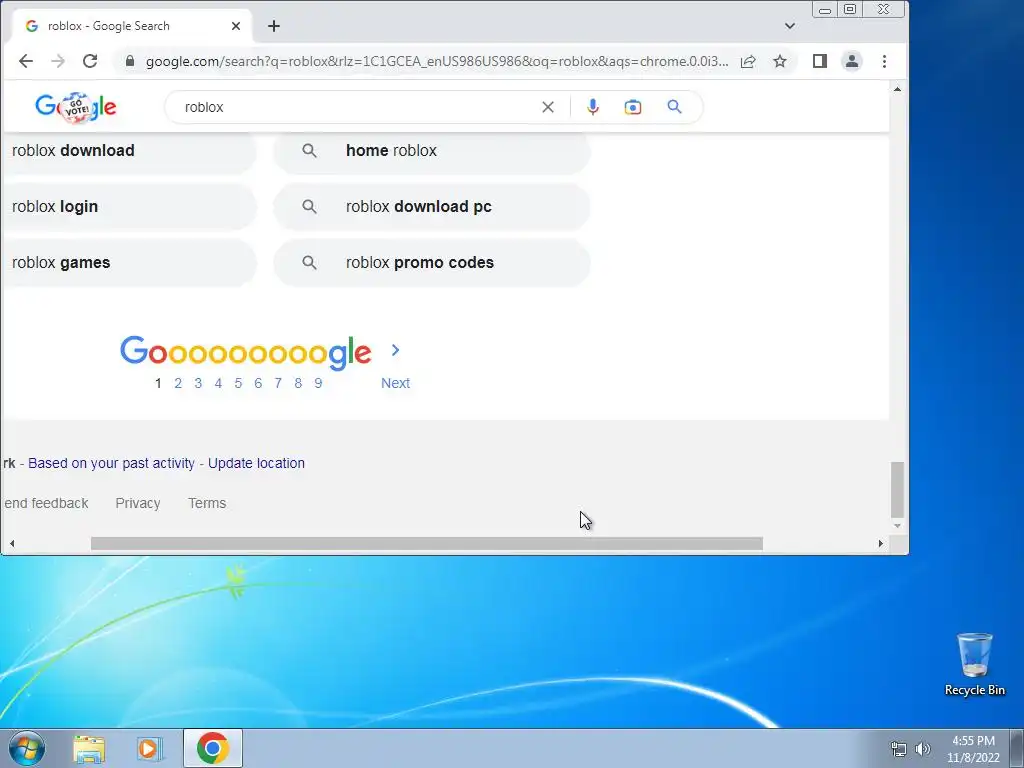Click the horizontal scrollbar right arrow
Screen dimensions: 1024x768
click(x=880, y=543)
